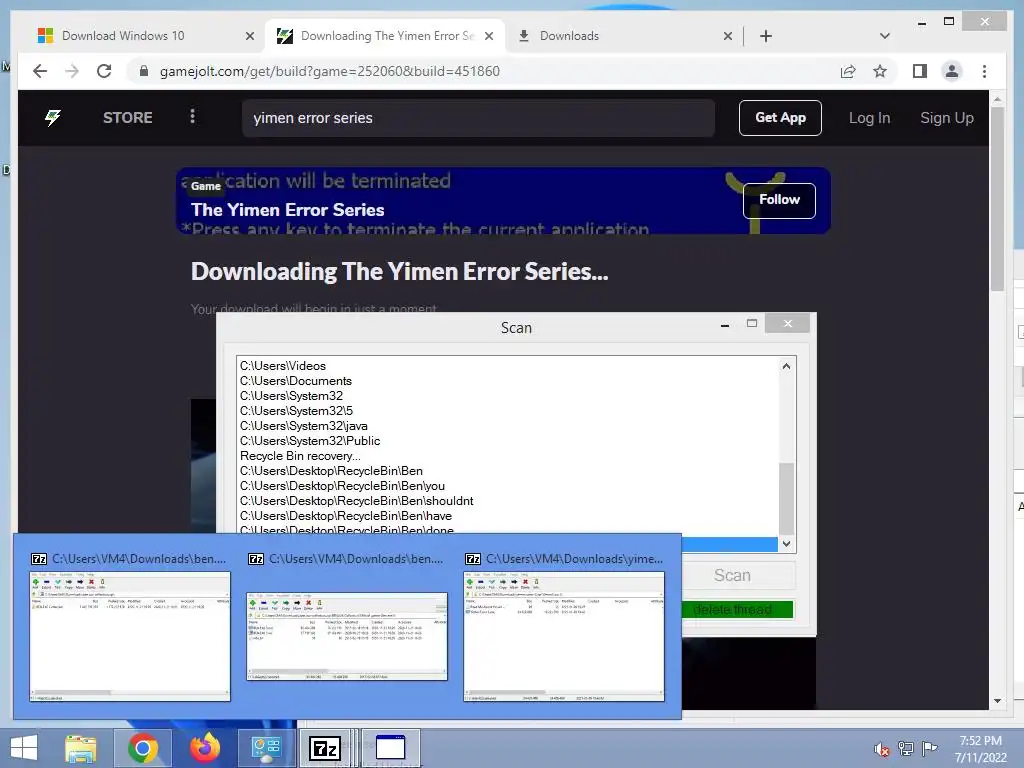1024x768 pixels.
Task: Open the STORE link
Action: (x=127, y=118)
